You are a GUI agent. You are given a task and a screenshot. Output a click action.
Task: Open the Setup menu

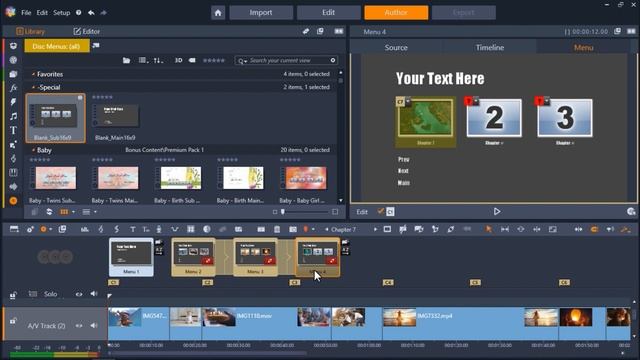click(x=62, y=13)
